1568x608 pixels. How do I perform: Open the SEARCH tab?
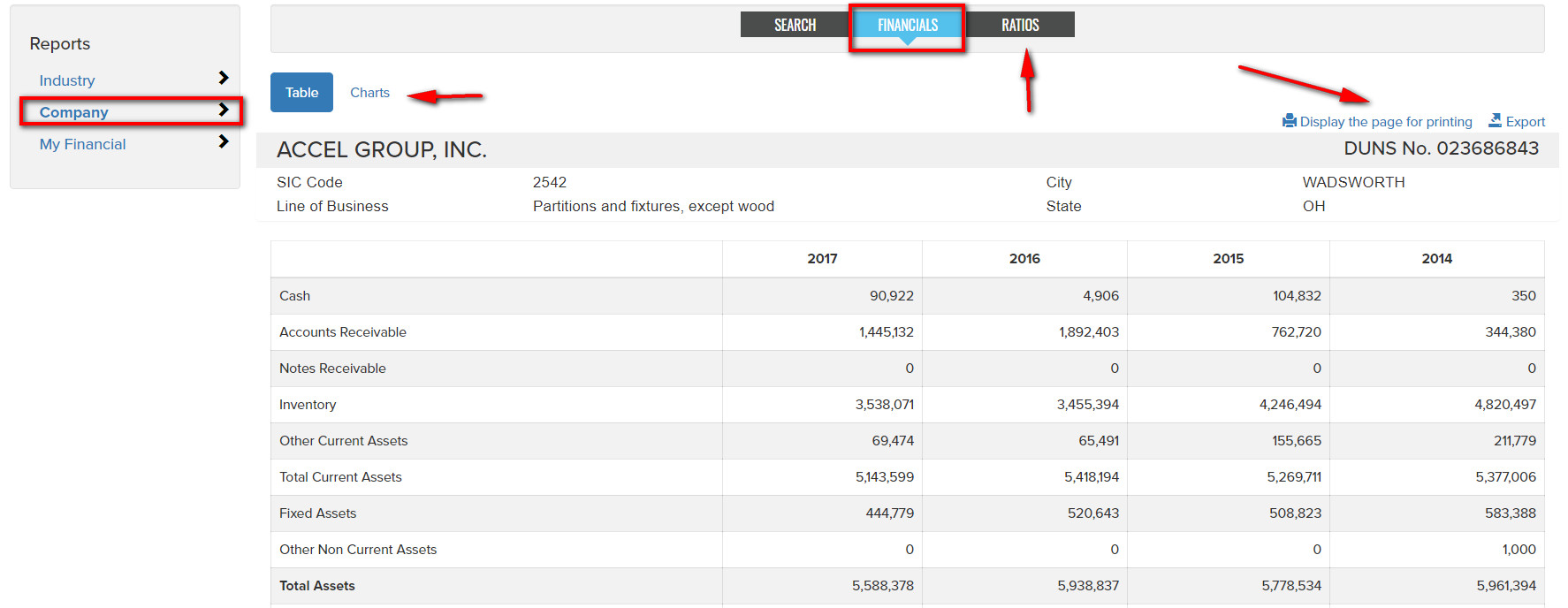pos(795,25)
